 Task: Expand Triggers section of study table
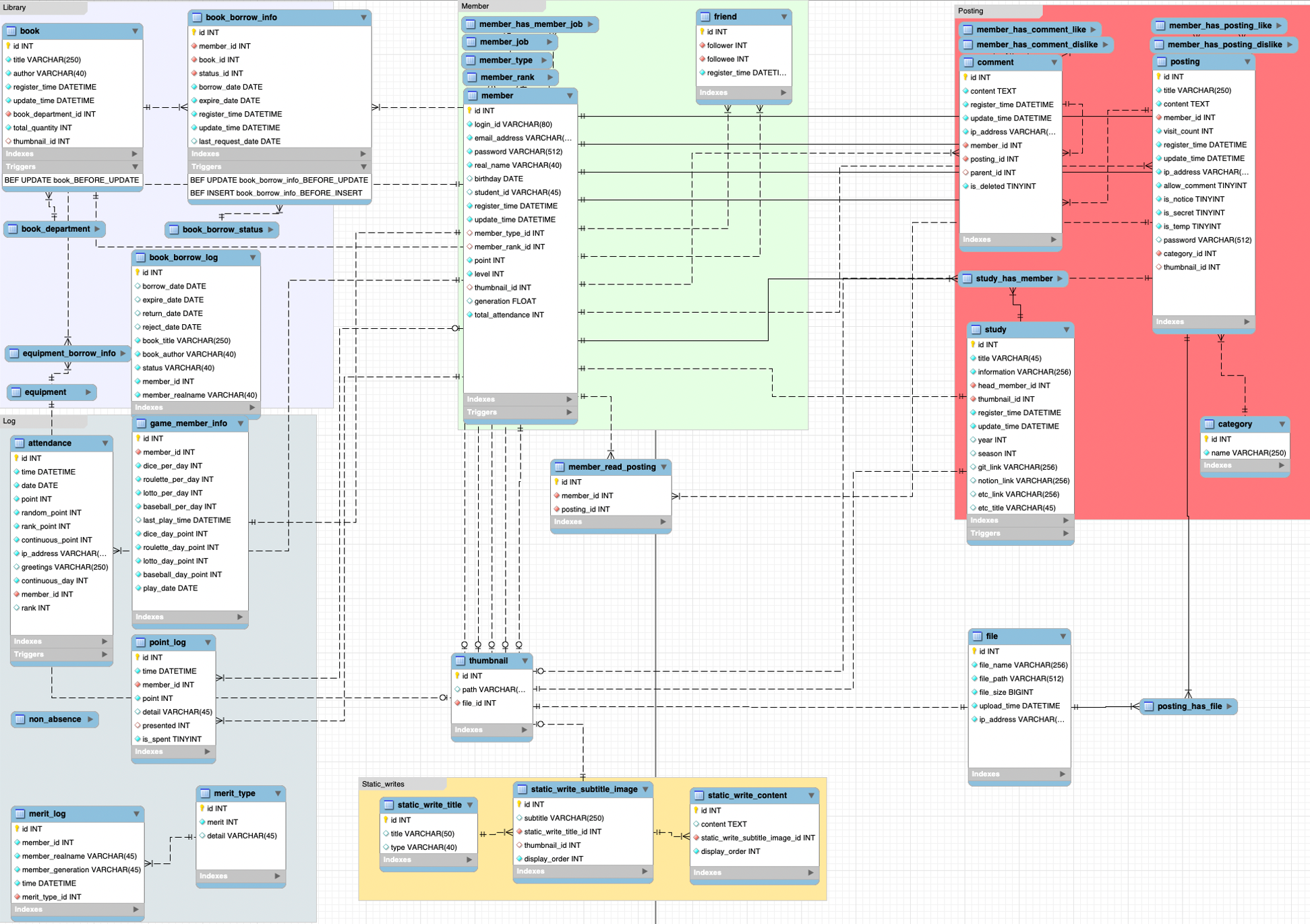tap(1065, 533)
